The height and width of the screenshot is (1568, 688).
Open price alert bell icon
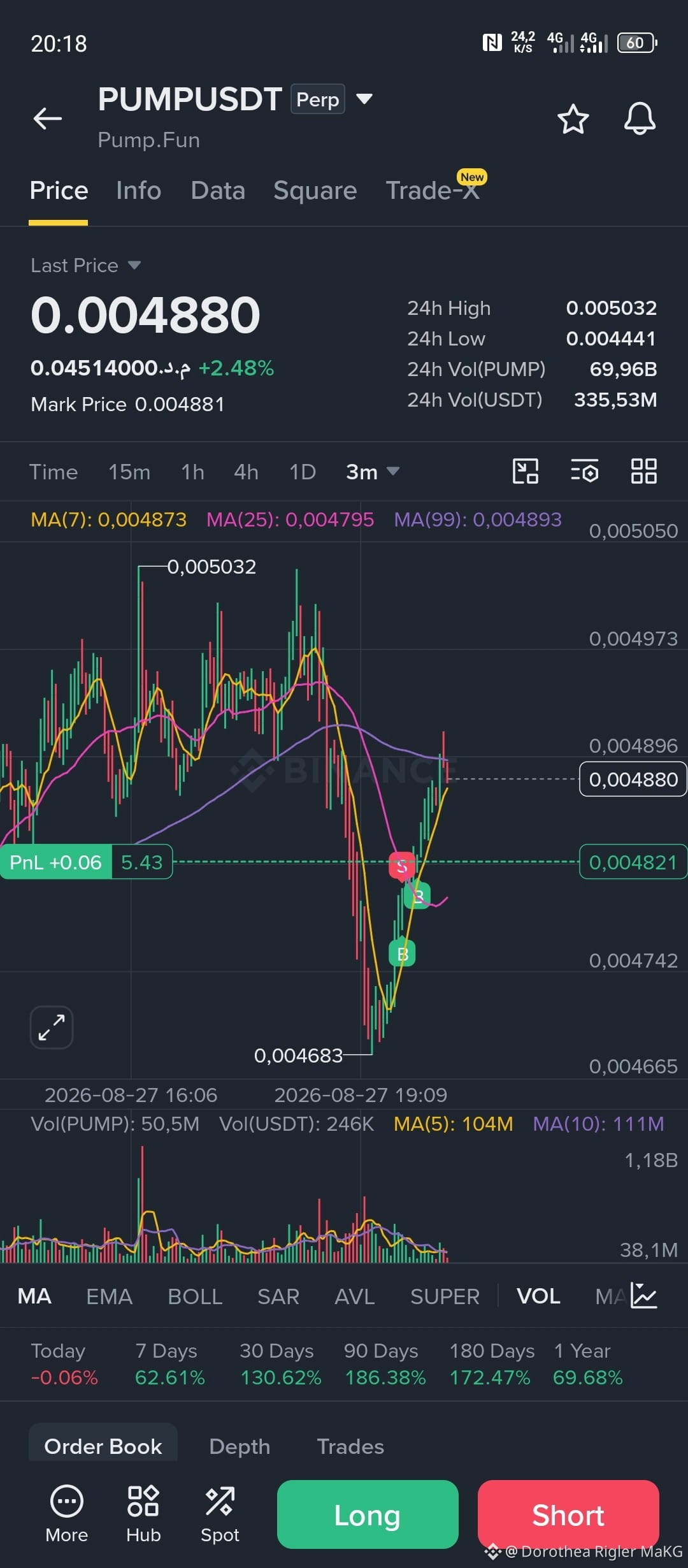[x=640, y=119]
